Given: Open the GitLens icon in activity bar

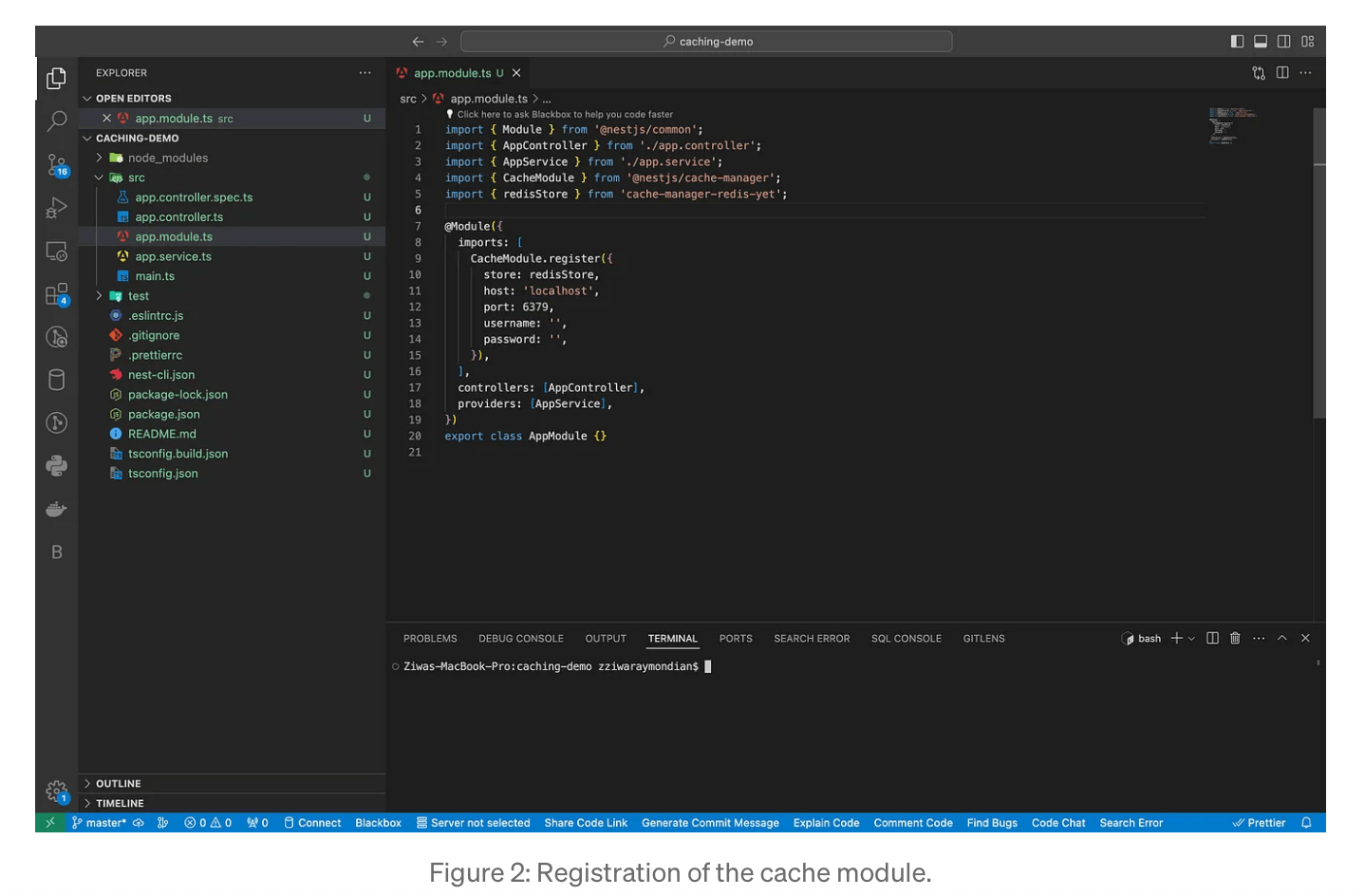Looking at the screenshot, I should click(57, 422).
